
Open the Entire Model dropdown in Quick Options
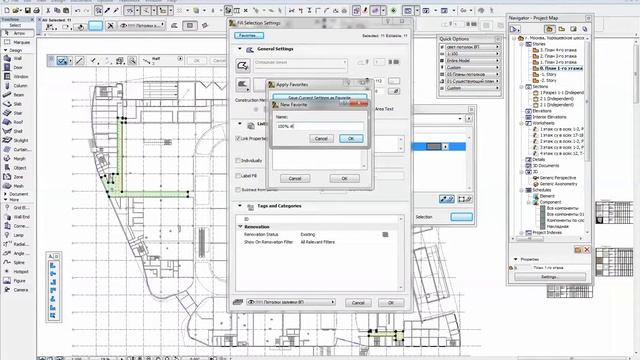pos(472,60)
